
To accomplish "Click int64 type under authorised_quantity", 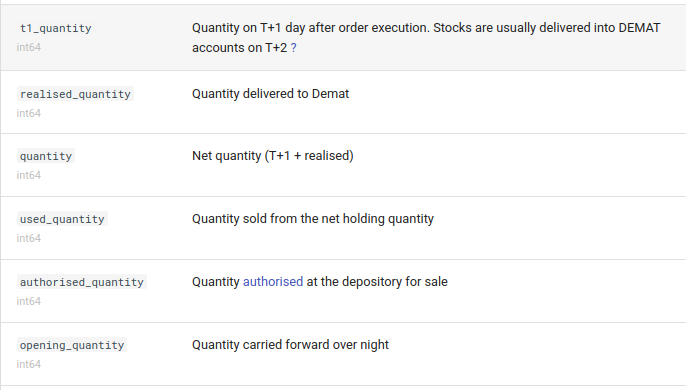I will [28, 302].
